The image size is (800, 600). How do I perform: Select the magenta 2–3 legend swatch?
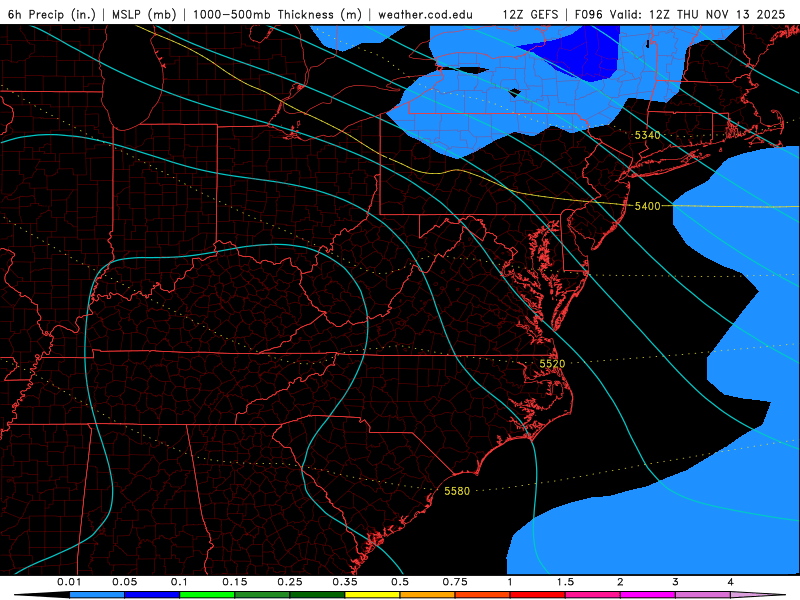(648, 595)
